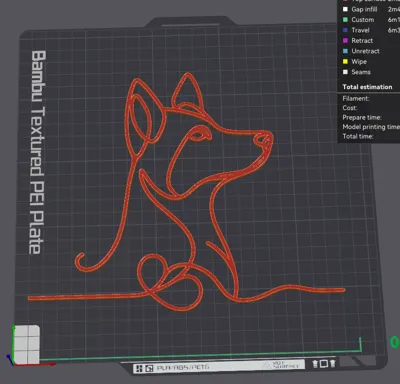Toggle Retract markers in the legend
This screenshot has height=384, width=400.
tap(358, 41)
